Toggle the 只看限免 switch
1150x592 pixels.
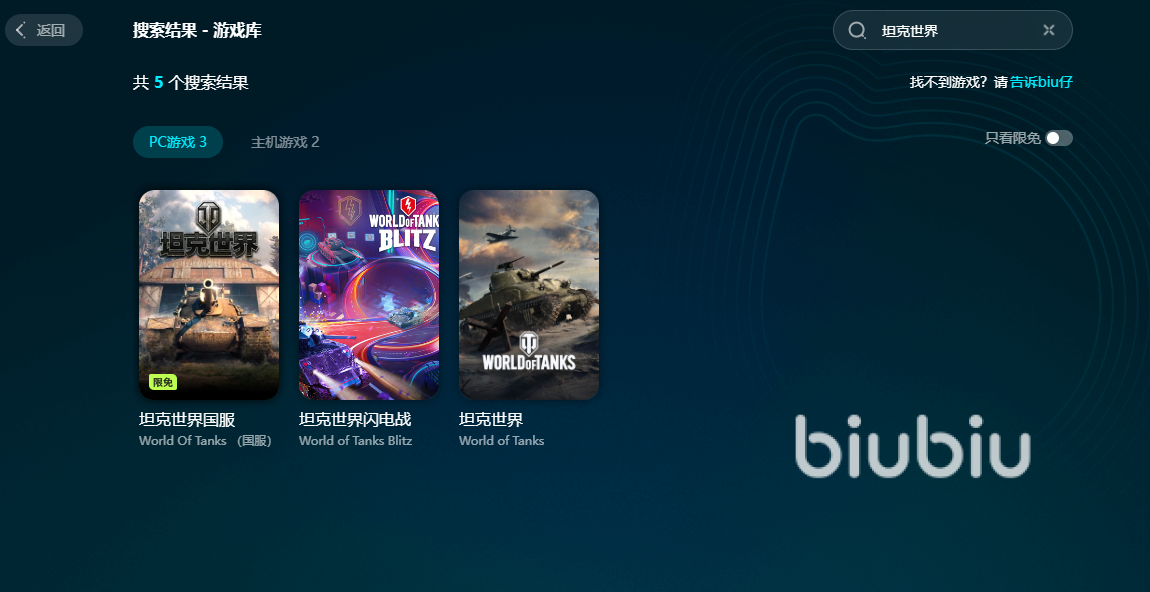coord(1059,138)
